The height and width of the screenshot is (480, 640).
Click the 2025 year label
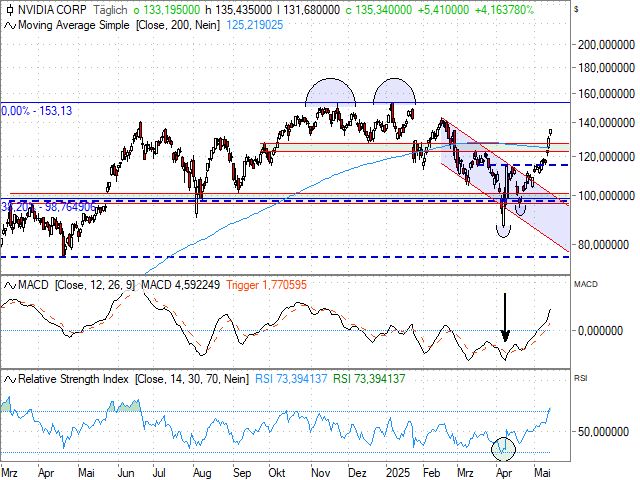pyautogui.click(x=398, y=473)
